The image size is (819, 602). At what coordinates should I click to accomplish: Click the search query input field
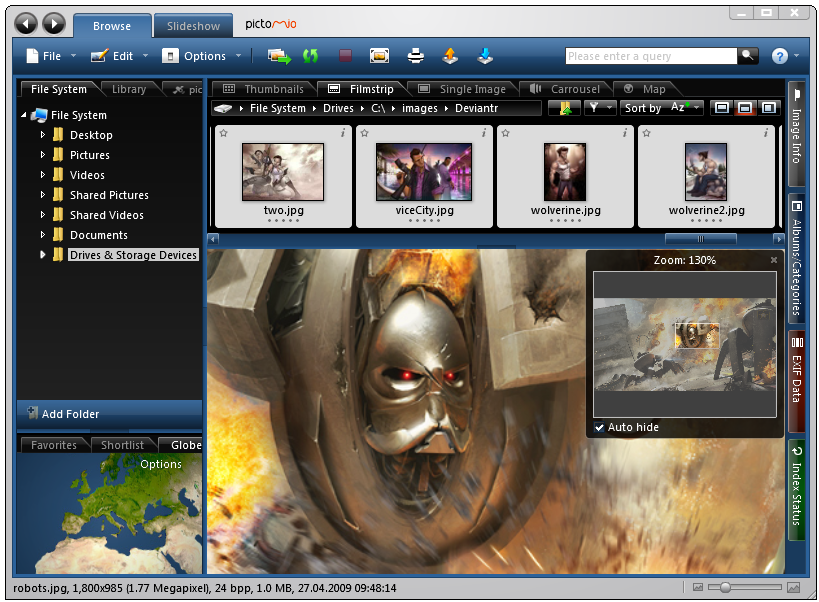651,56
